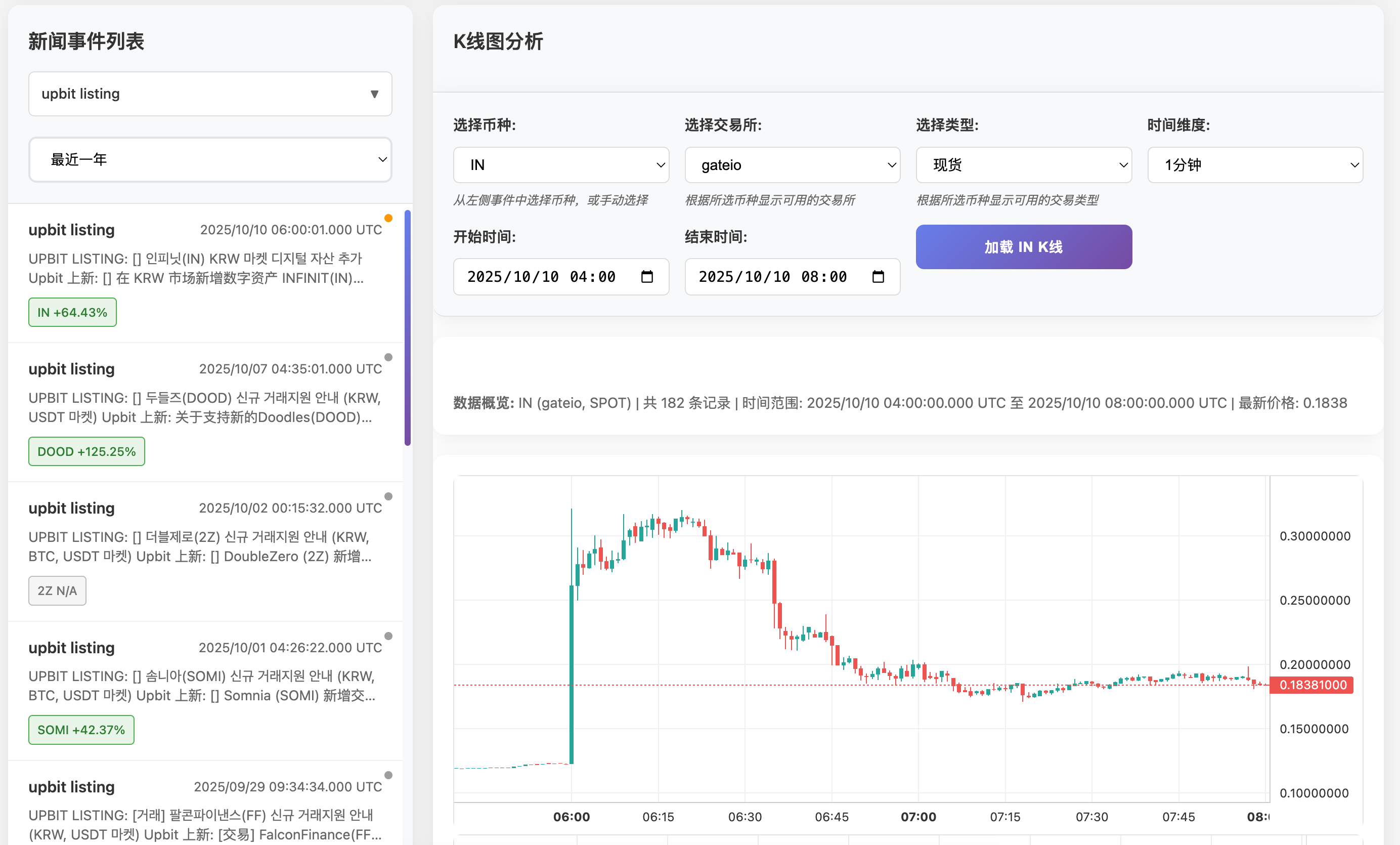This screenshot has width=1400, height=845.
Task: Click the DOOD +125.25% badge
Action: pyautogui.click(x=86, y=452)
